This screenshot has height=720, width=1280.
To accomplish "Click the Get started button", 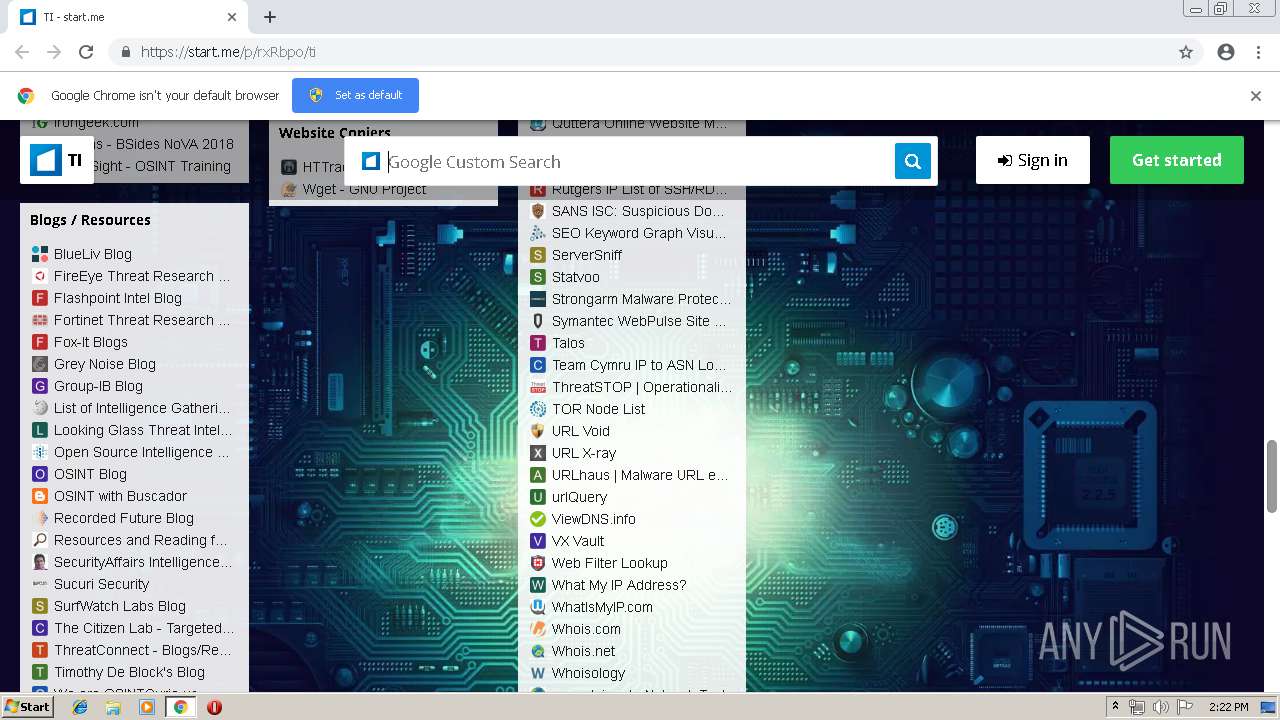I will [1176, 160].
